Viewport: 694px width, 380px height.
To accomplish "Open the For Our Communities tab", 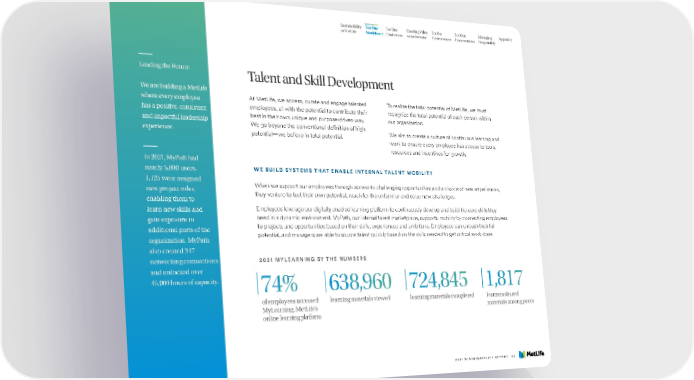I will (x=464, y=38).
